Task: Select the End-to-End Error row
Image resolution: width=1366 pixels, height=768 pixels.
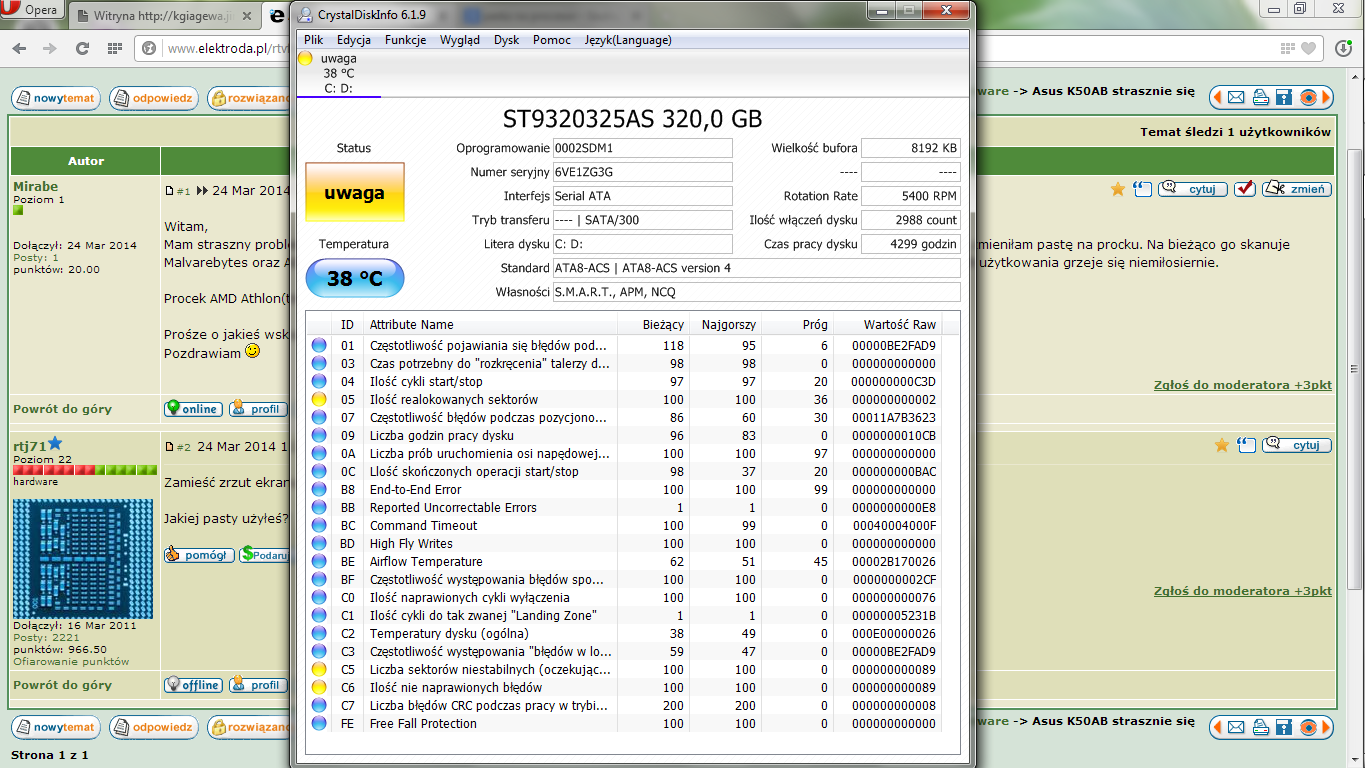Action: (624, 489)
